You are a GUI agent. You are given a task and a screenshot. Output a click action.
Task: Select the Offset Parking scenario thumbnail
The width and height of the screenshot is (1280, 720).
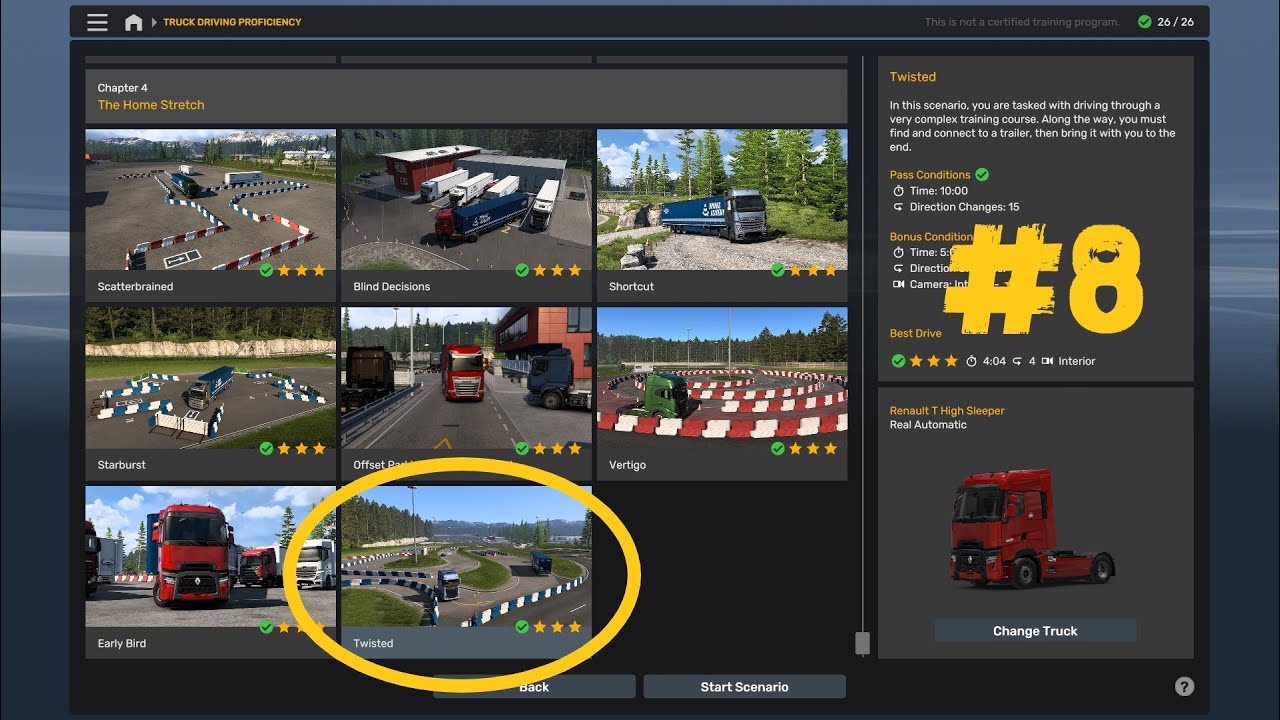coord(466,378)
